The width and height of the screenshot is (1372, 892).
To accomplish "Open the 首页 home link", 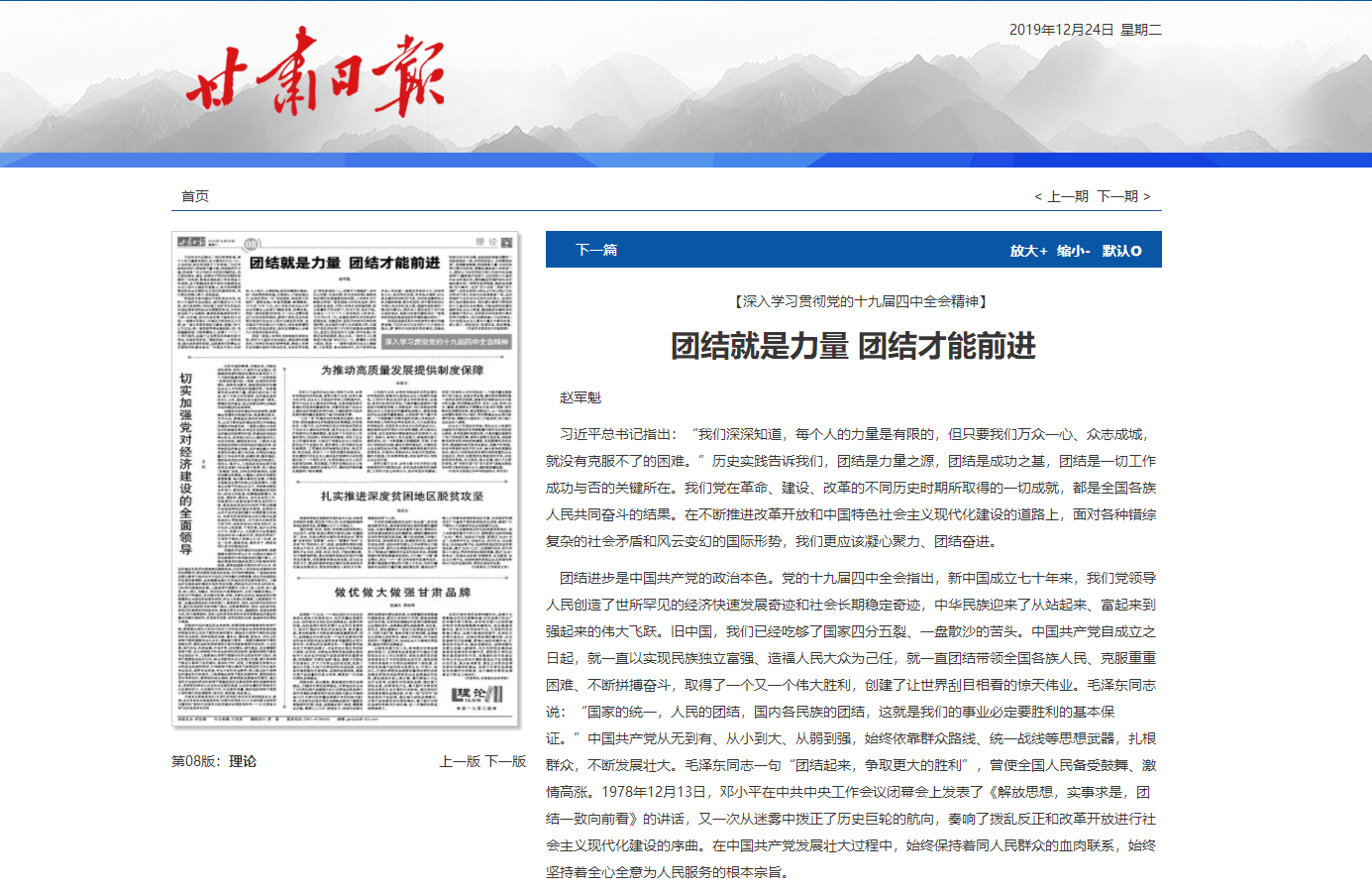I will click(195, 196).
